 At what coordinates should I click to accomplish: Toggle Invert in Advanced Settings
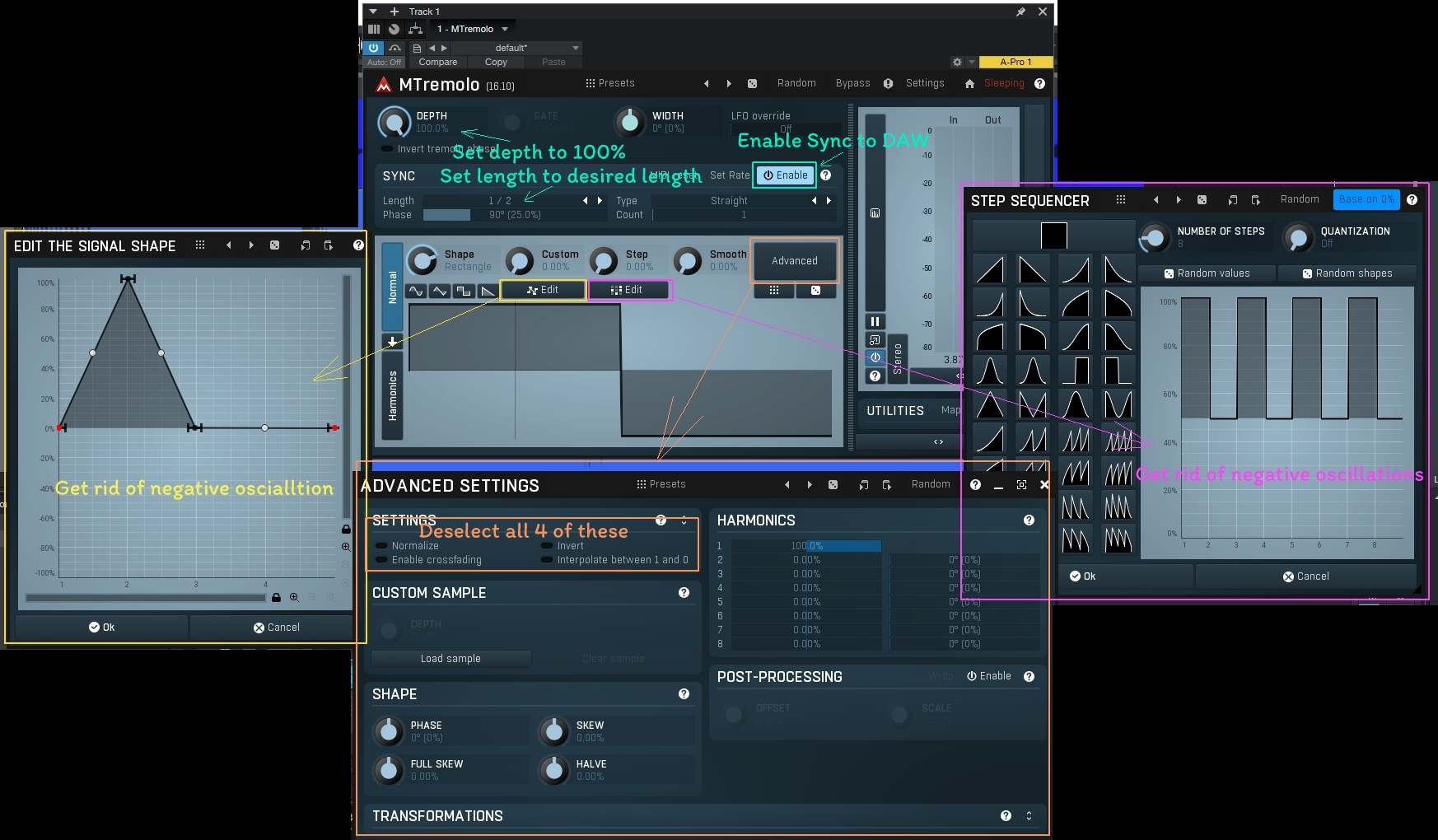coord(563,546)
